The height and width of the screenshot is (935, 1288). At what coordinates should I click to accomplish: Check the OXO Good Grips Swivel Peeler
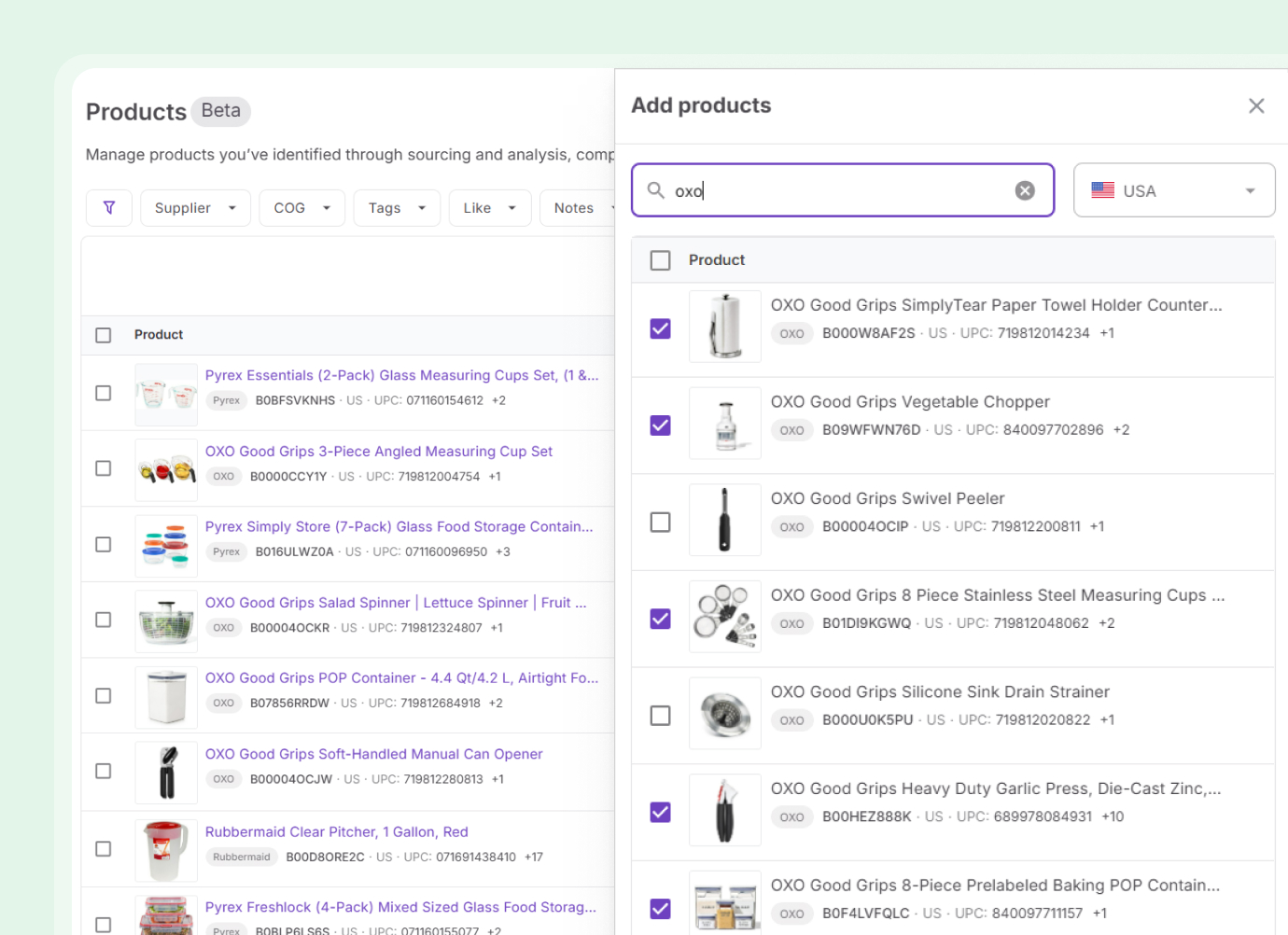[660, 522]
